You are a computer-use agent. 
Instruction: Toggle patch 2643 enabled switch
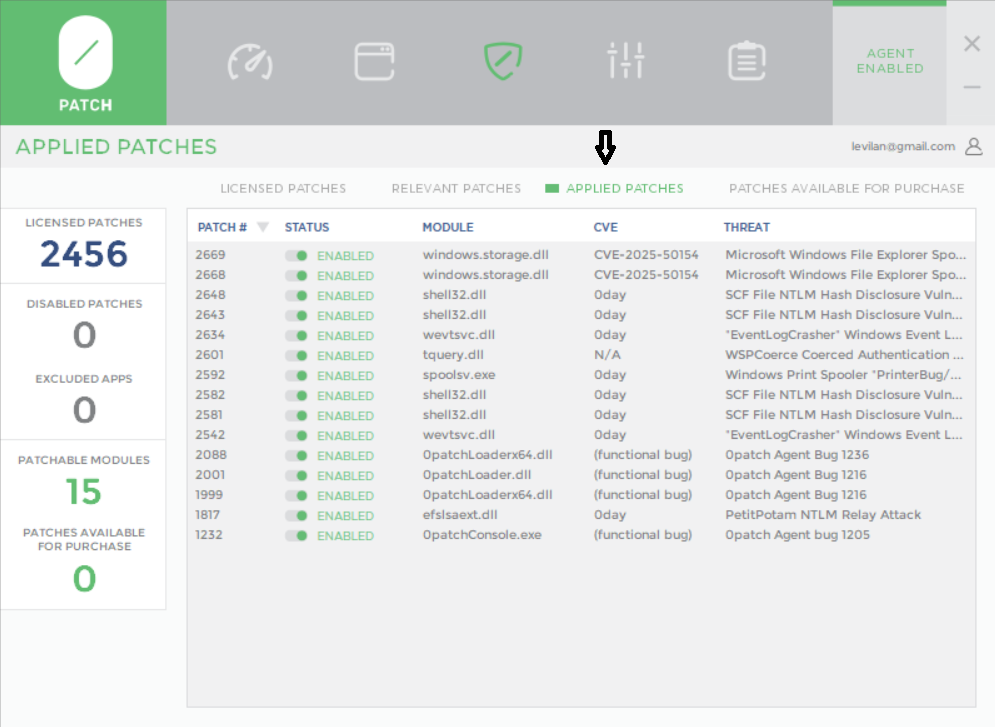coord(296,316)
